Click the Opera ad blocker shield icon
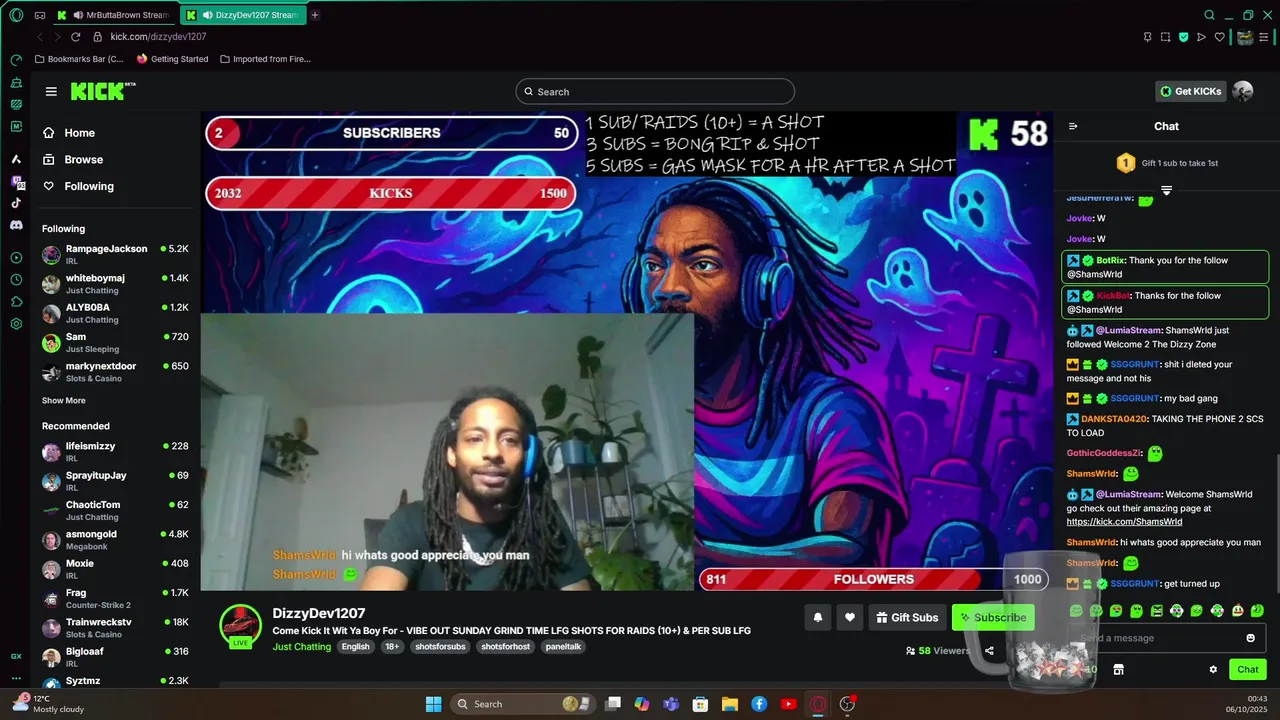 pos(1183,37)
